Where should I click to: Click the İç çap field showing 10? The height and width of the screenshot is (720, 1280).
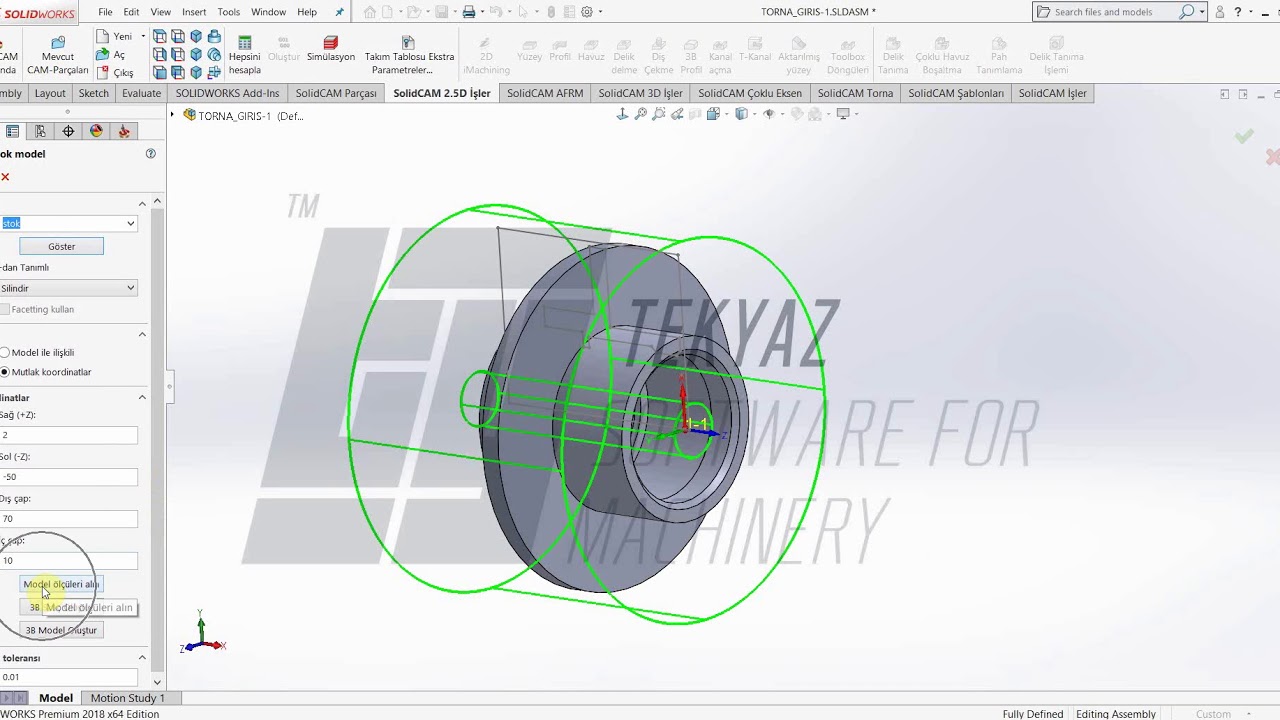pos(68,561)
